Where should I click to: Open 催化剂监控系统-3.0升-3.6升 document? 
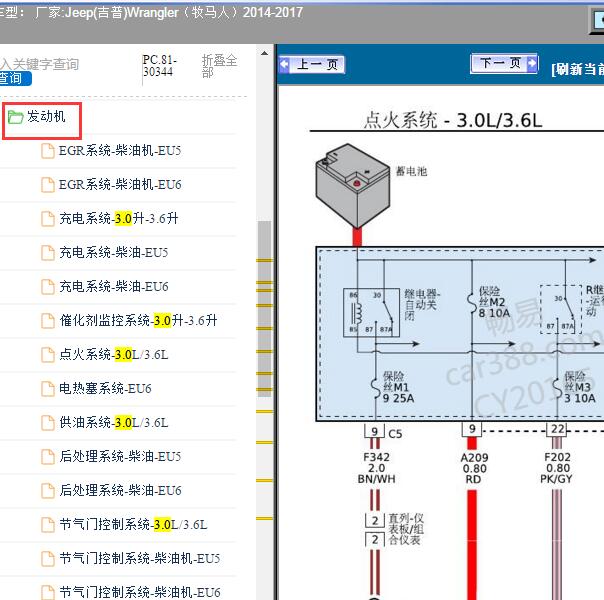tap(138, 320)
